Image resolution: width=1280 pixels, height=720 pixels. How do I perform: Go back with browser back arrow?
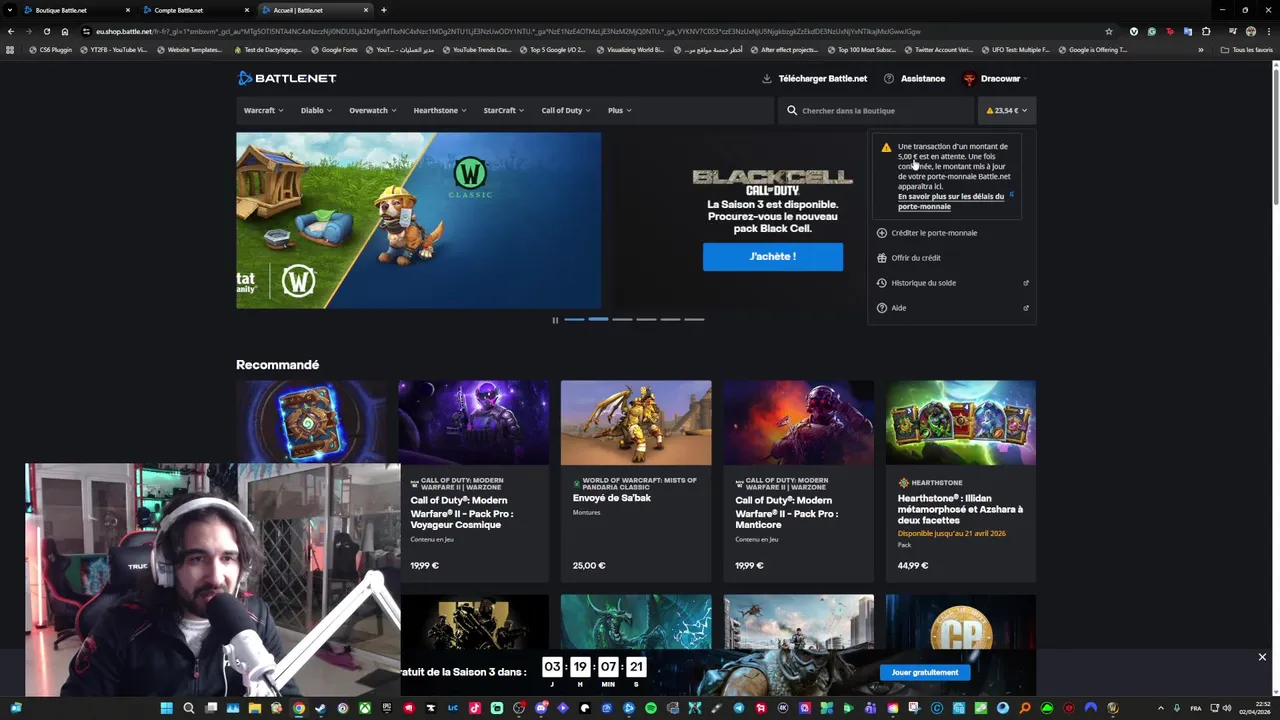[x=11, y=31]
